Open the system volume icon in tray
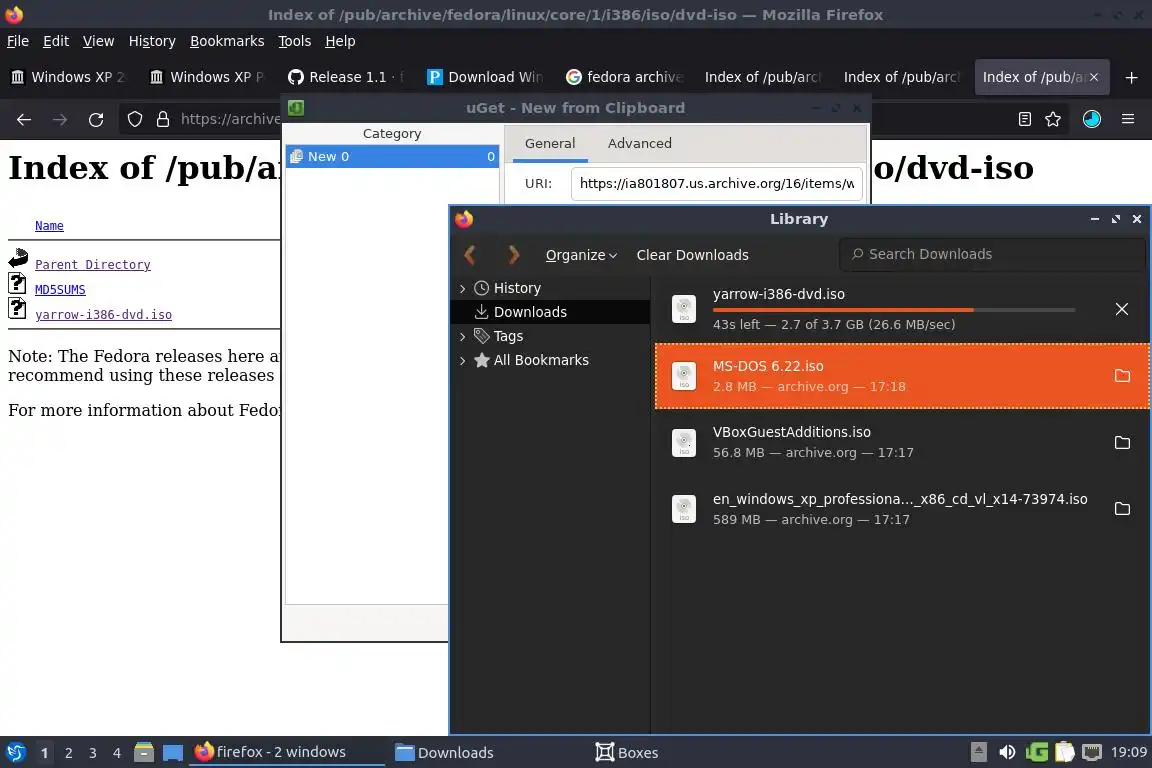Image resolution: width=1152 pixels, height=768 pixels. [x=1007, y=752]
